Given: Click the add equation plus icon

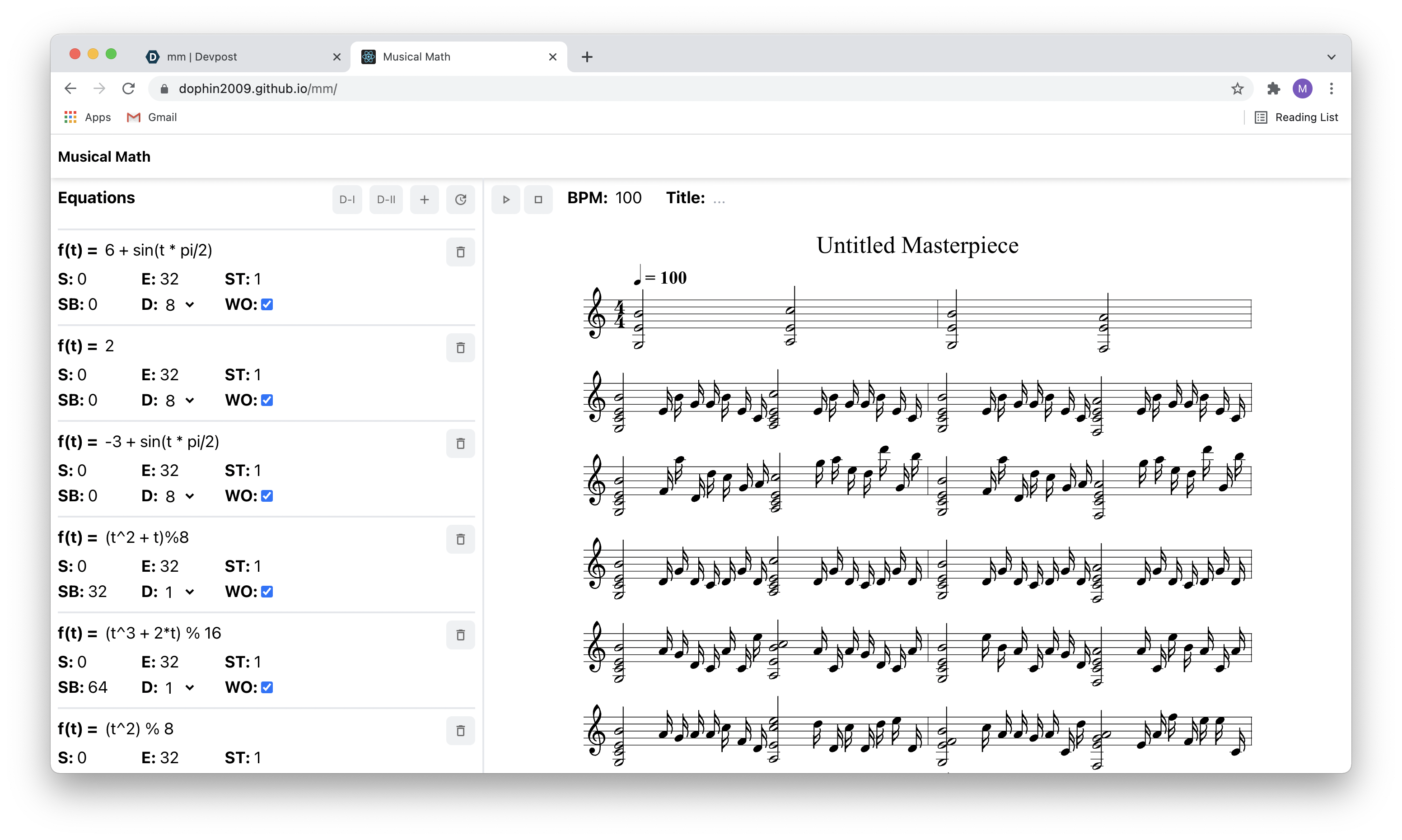Looking at the screenshot, I should [x=424, y=199].
